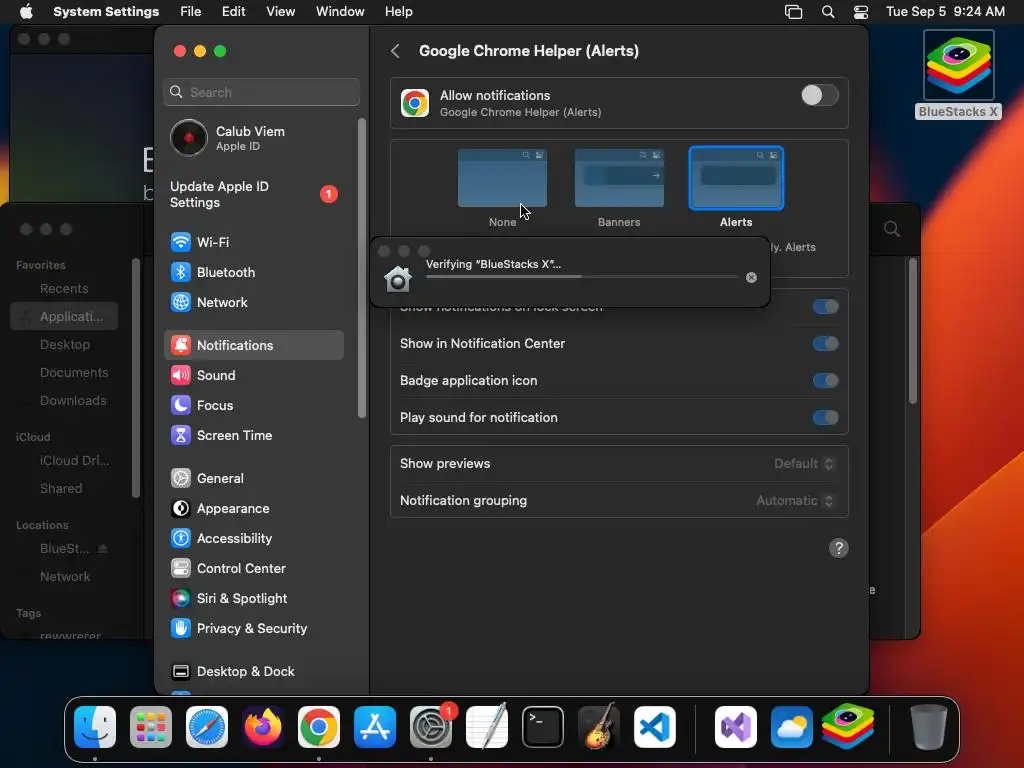Select Notifications in settings sidebar
The height and width of the screenshot is (768, 1024).
253,345
